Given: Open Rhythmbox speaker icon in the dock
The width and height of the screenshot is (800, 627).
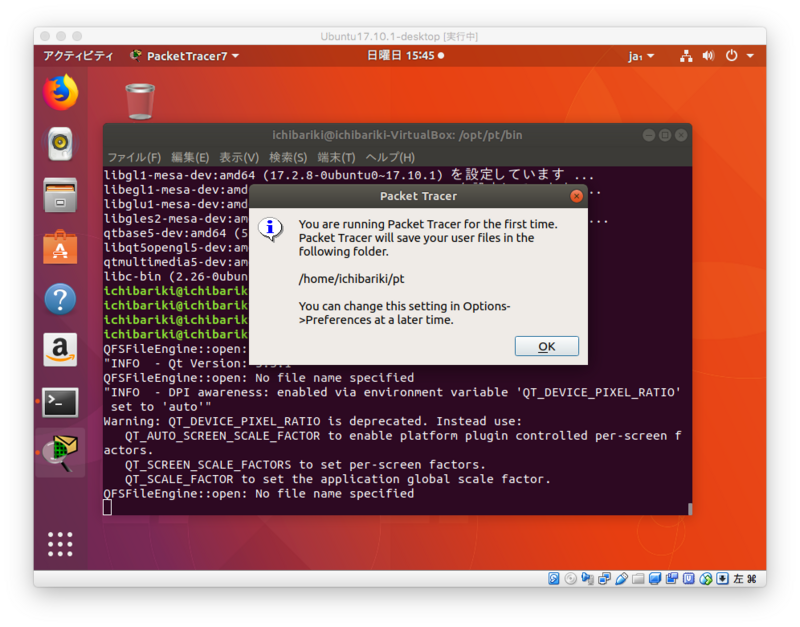Looking at the screenshot, I should pyautogui.click(x=60, y=143).
